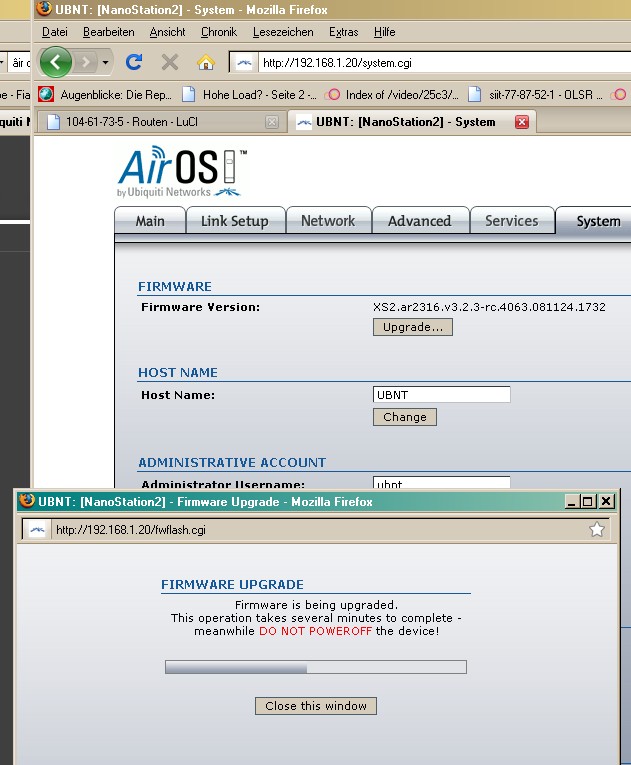This screenshot has width=631, height=765.
Task: Select the Network tab in AirOS
Action: [328, 221]
